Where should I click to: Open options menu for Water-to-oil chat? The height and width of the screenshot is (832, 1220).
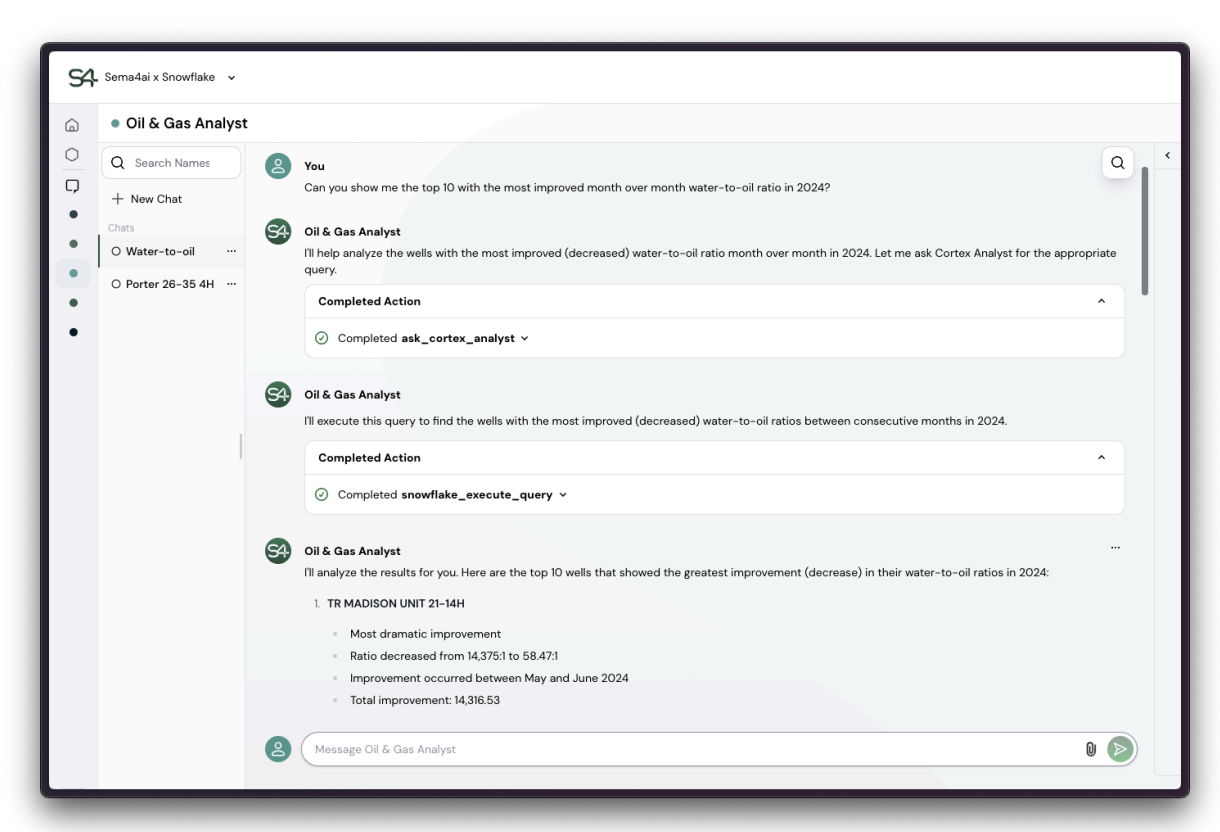coord(231,251)
